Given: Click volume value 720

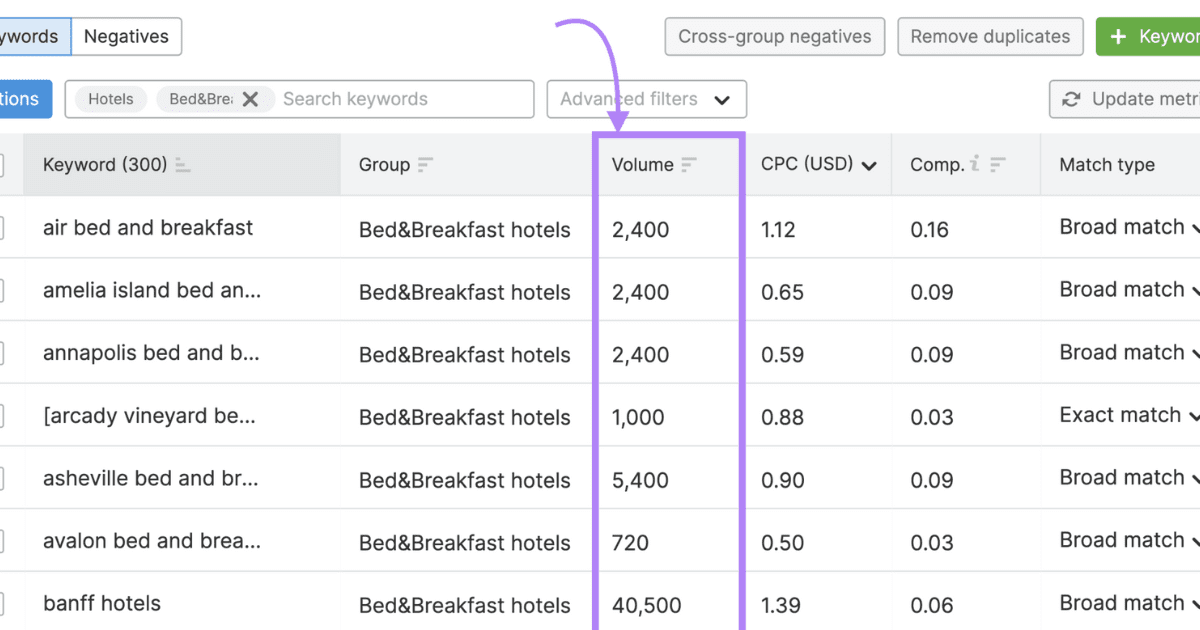Looking at the screenshot, I should coord(630,543).
